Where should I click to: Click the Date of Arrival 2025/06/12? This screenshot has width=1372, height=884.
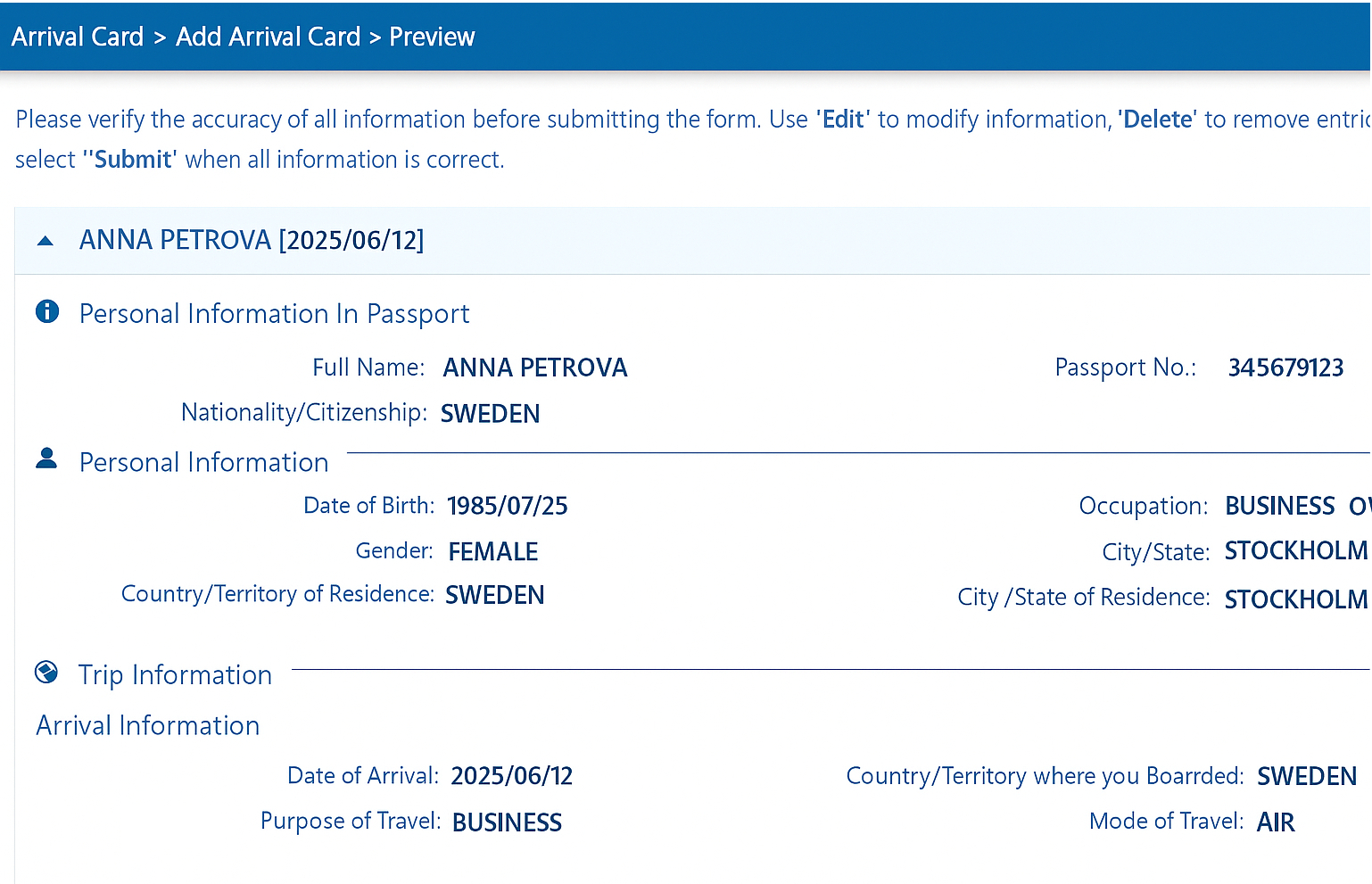[x=511, y=775]
